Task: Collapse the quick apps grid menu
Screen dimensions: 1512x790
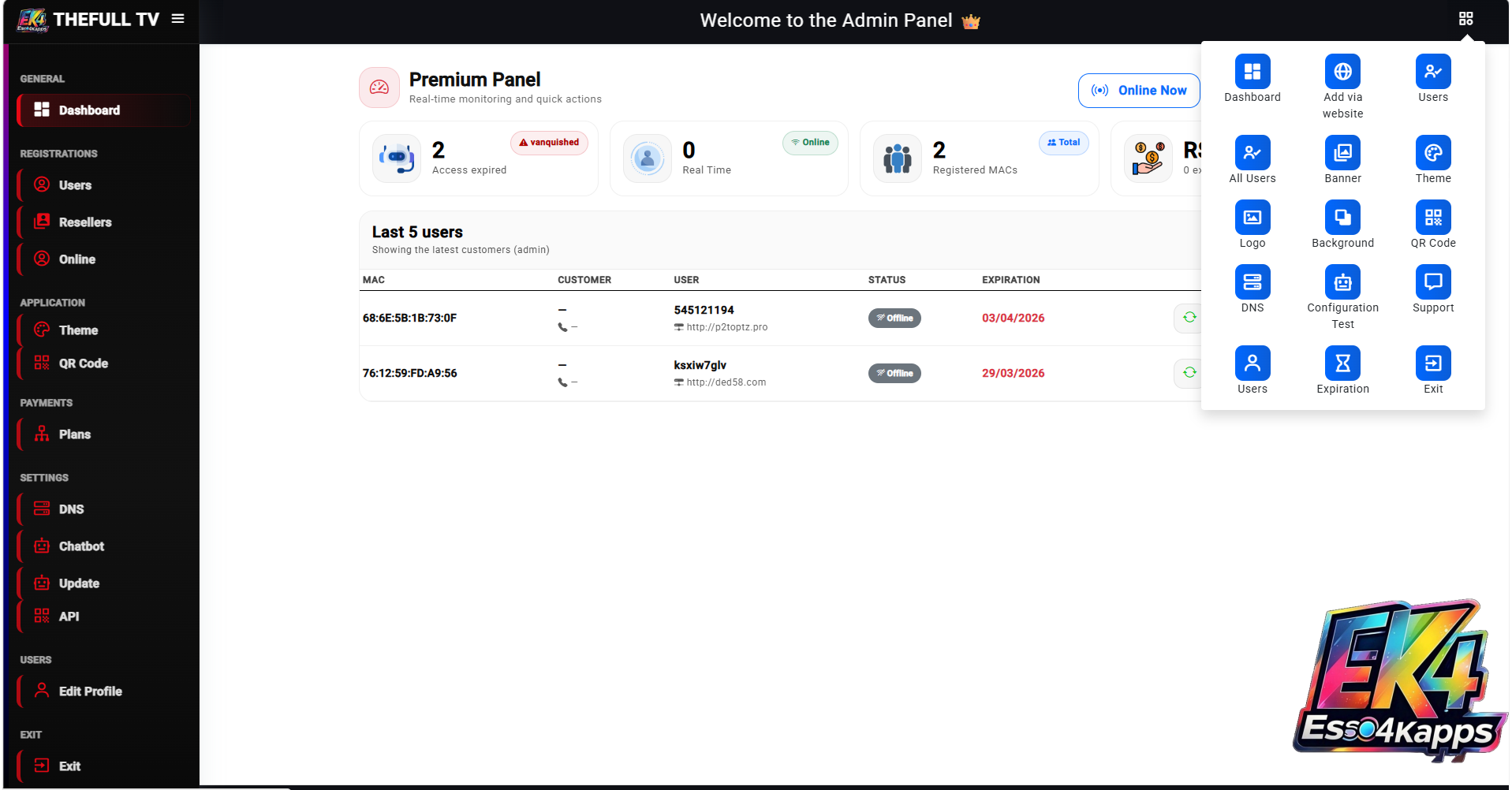Action: (x=1465, y=19)
